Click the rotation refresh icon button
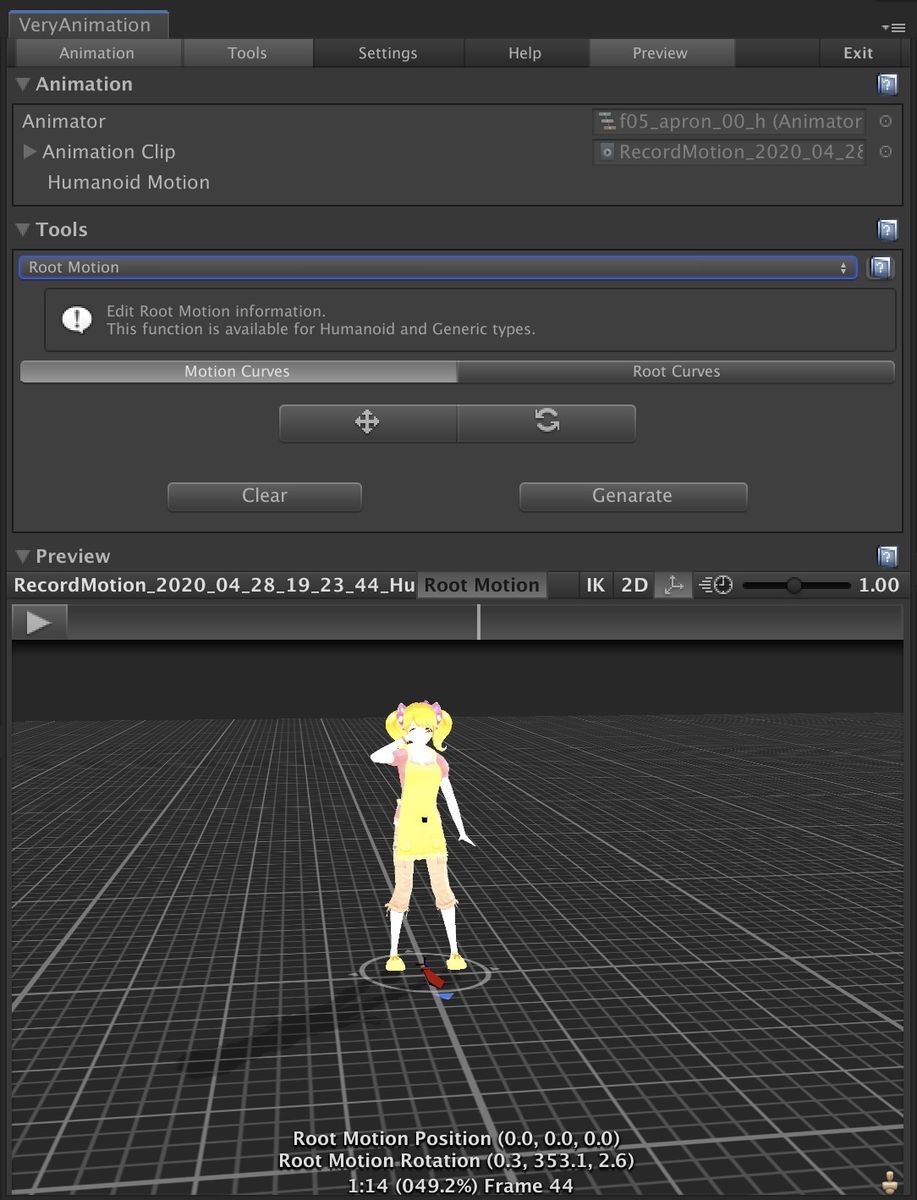Viewport: 917px width, 1200px height. tap(546, 422)
